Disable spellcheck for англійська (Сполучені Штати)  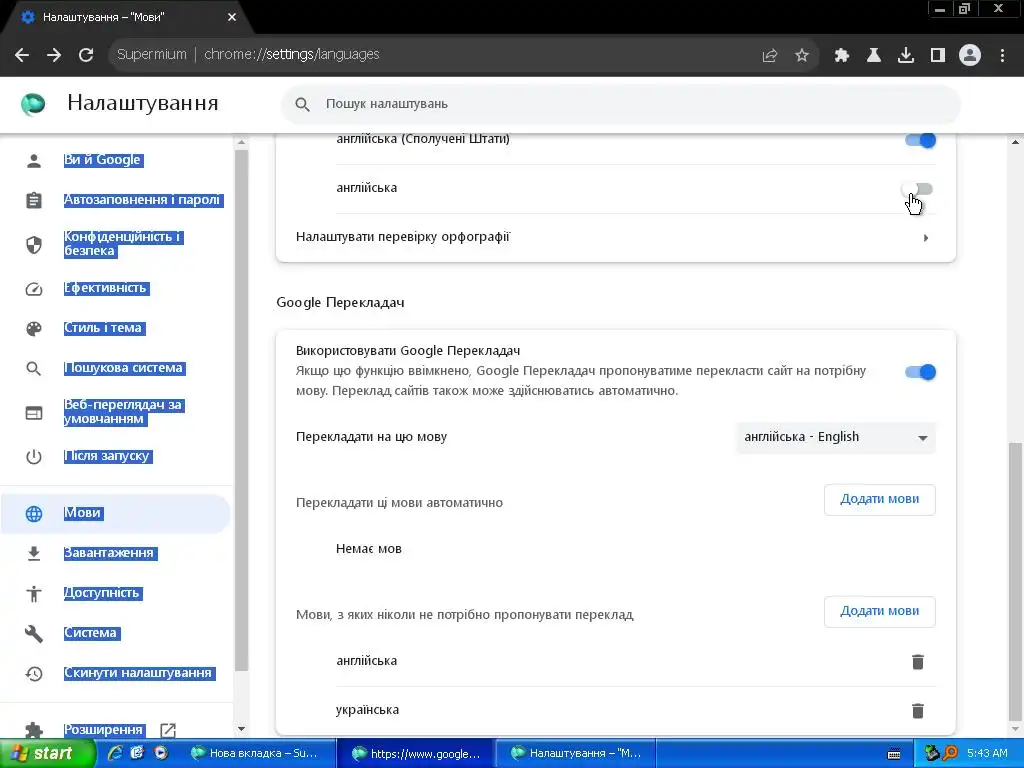coord(920,140)
